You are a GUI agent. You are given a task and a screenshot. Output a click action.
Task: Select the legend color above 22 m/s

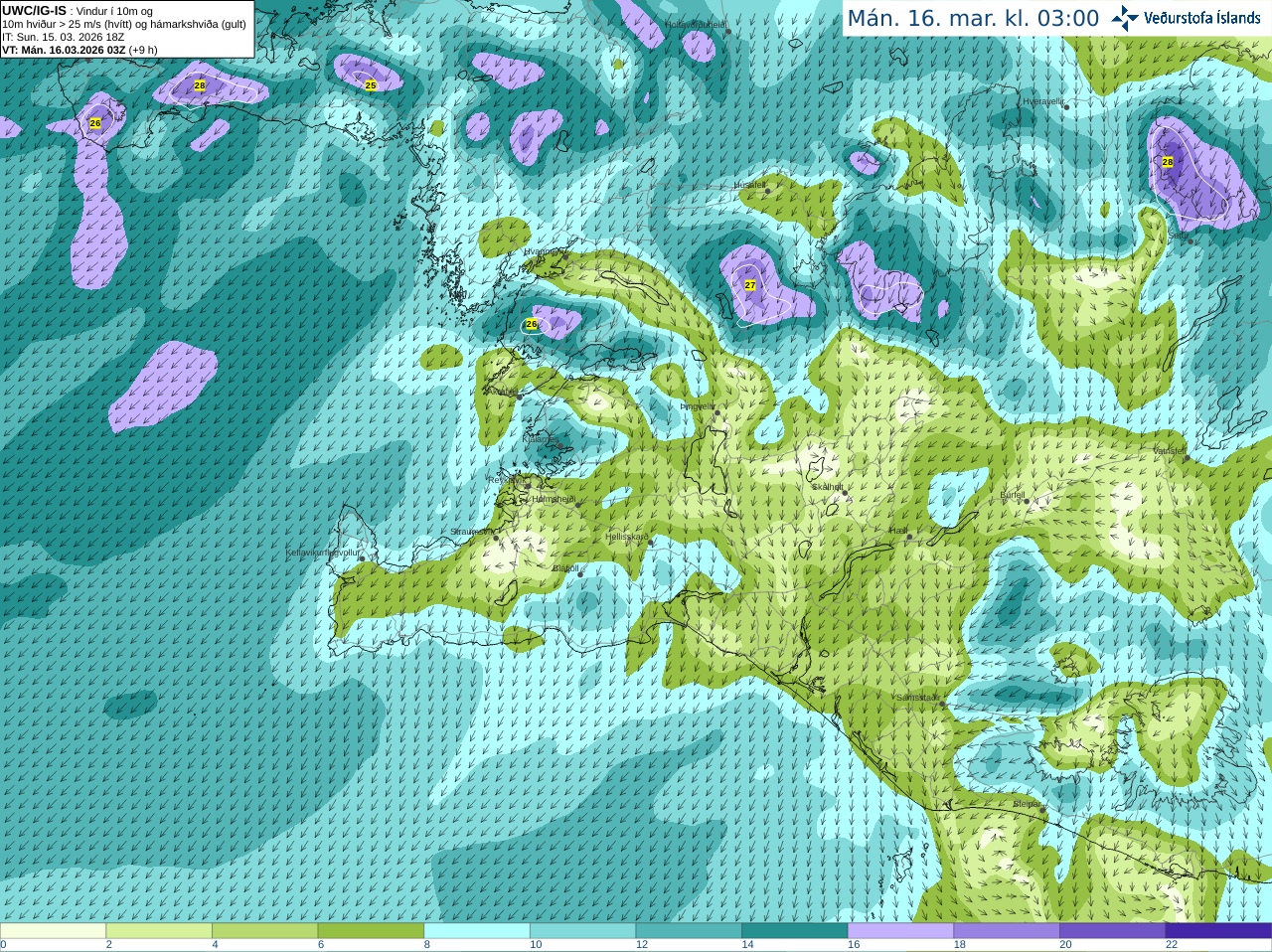pos(1218,931)
